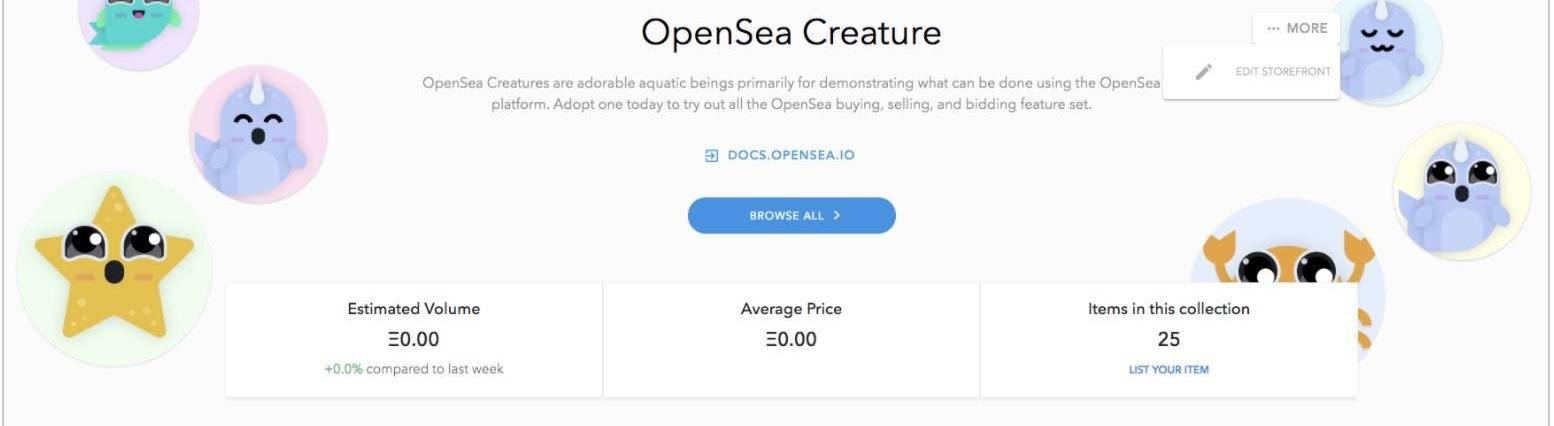Open the DOCS.OPENSEA.IO link
Viewport: 1554px width, 426px height.
click(790, 156)
